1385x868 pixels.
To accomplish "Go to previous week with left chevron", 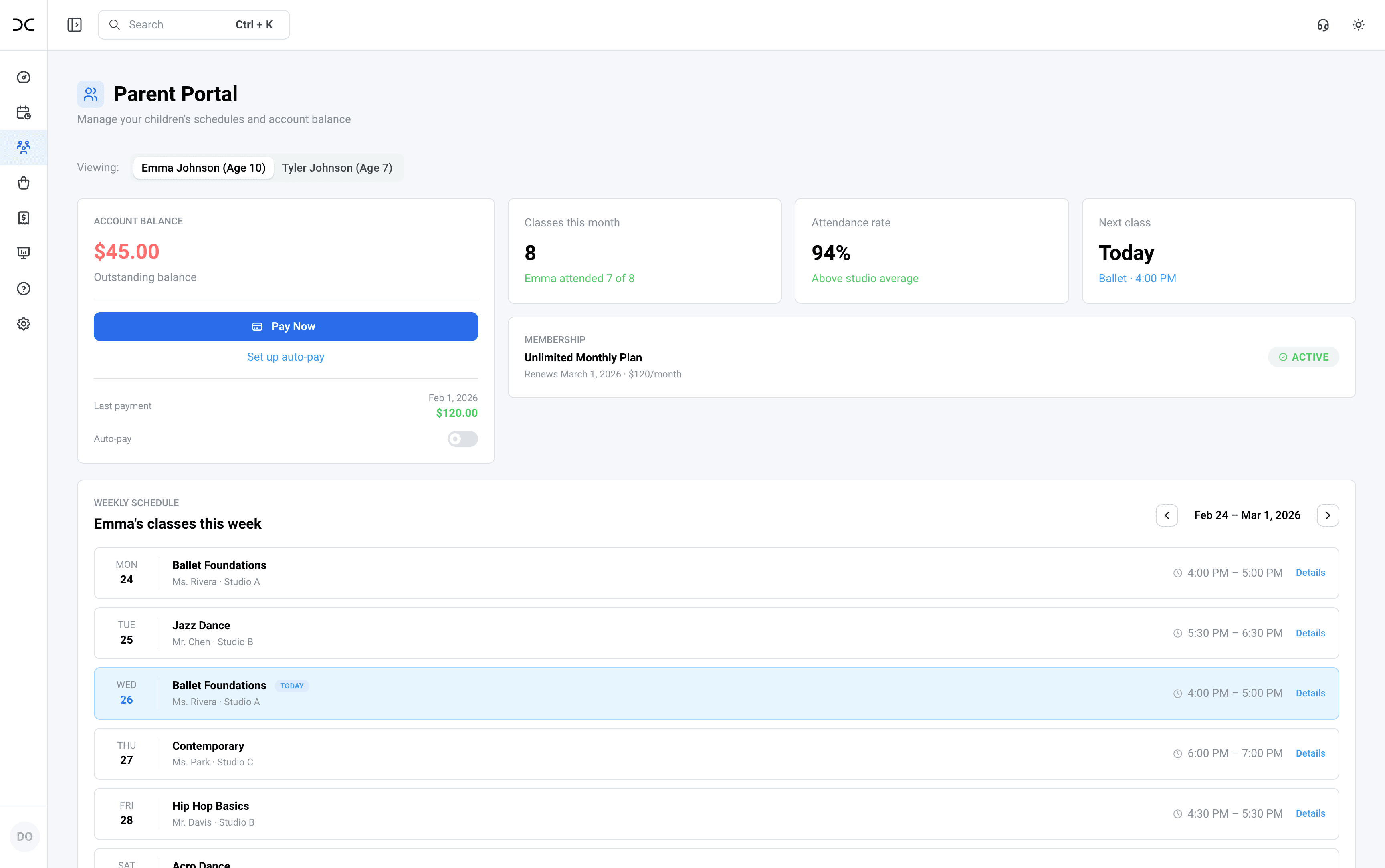I will (1167, 515).
